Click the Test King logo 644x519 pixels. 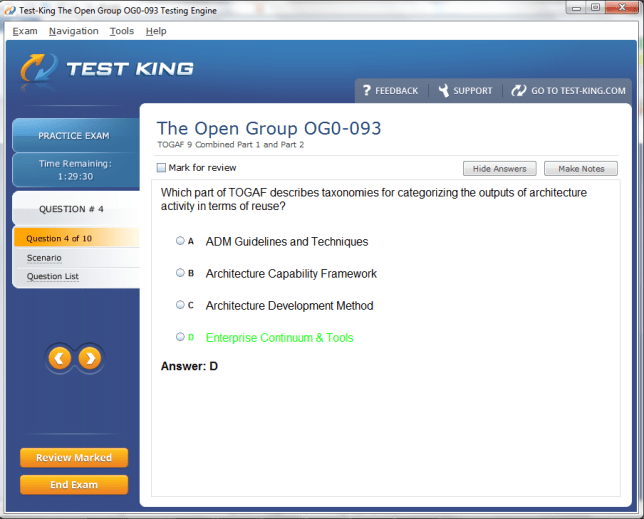[107, 69]
